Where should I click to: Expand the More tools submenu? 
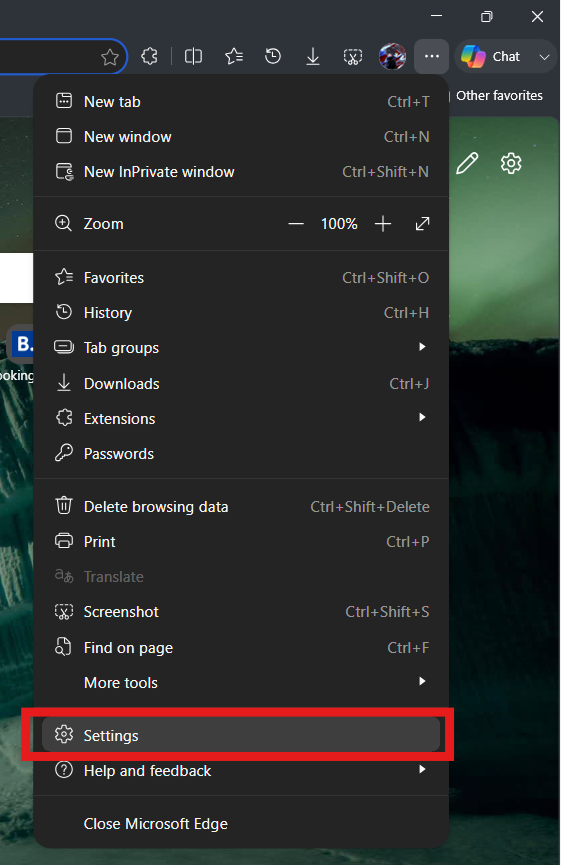tap(241, 683)
